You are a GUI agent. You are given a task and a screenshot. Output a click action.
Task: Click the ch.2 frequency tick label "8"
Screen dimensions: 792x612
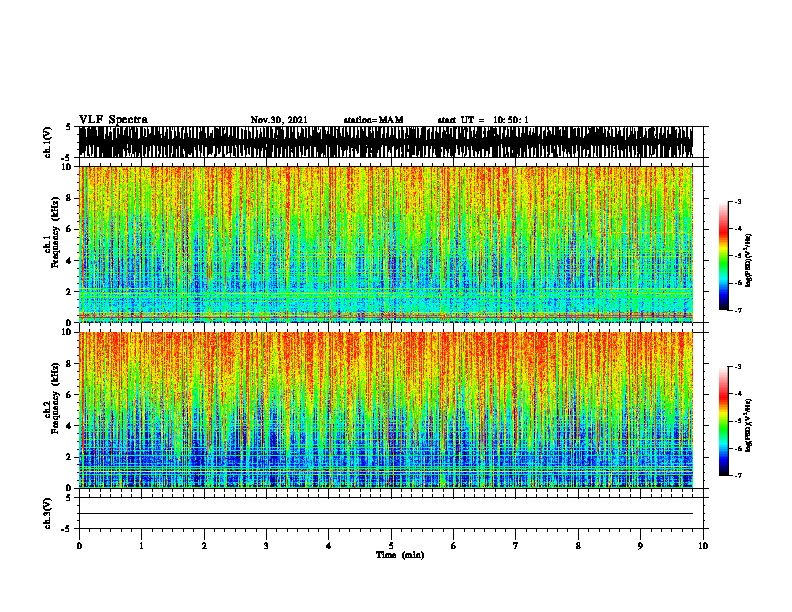tap(69, 364)
